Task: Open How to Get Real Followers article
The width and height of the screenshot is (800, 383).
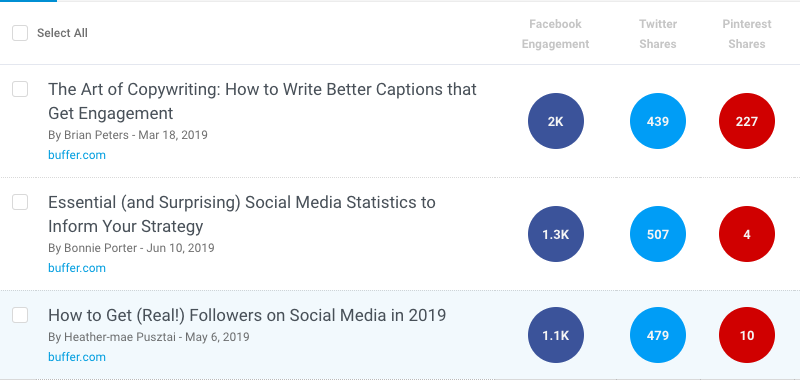Action: (x=247, y=315)
